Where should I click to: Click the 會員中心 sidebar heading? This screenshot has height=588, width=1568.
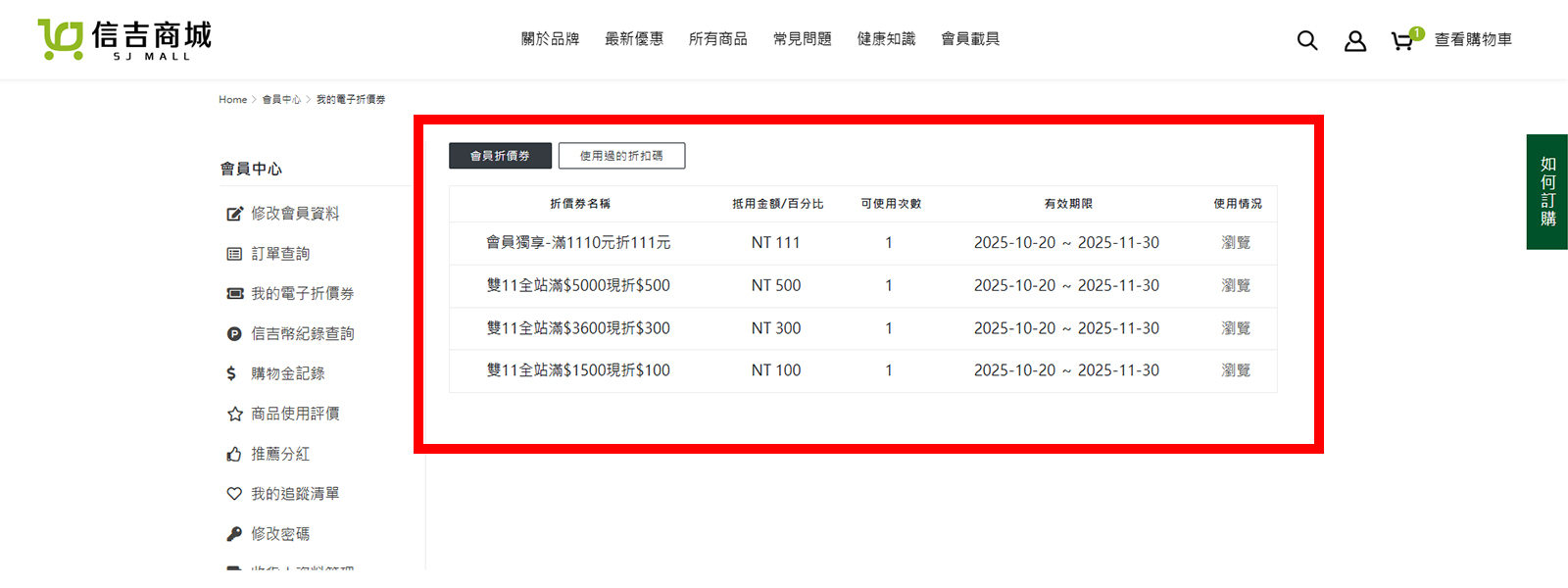click(x=251, y=170)
